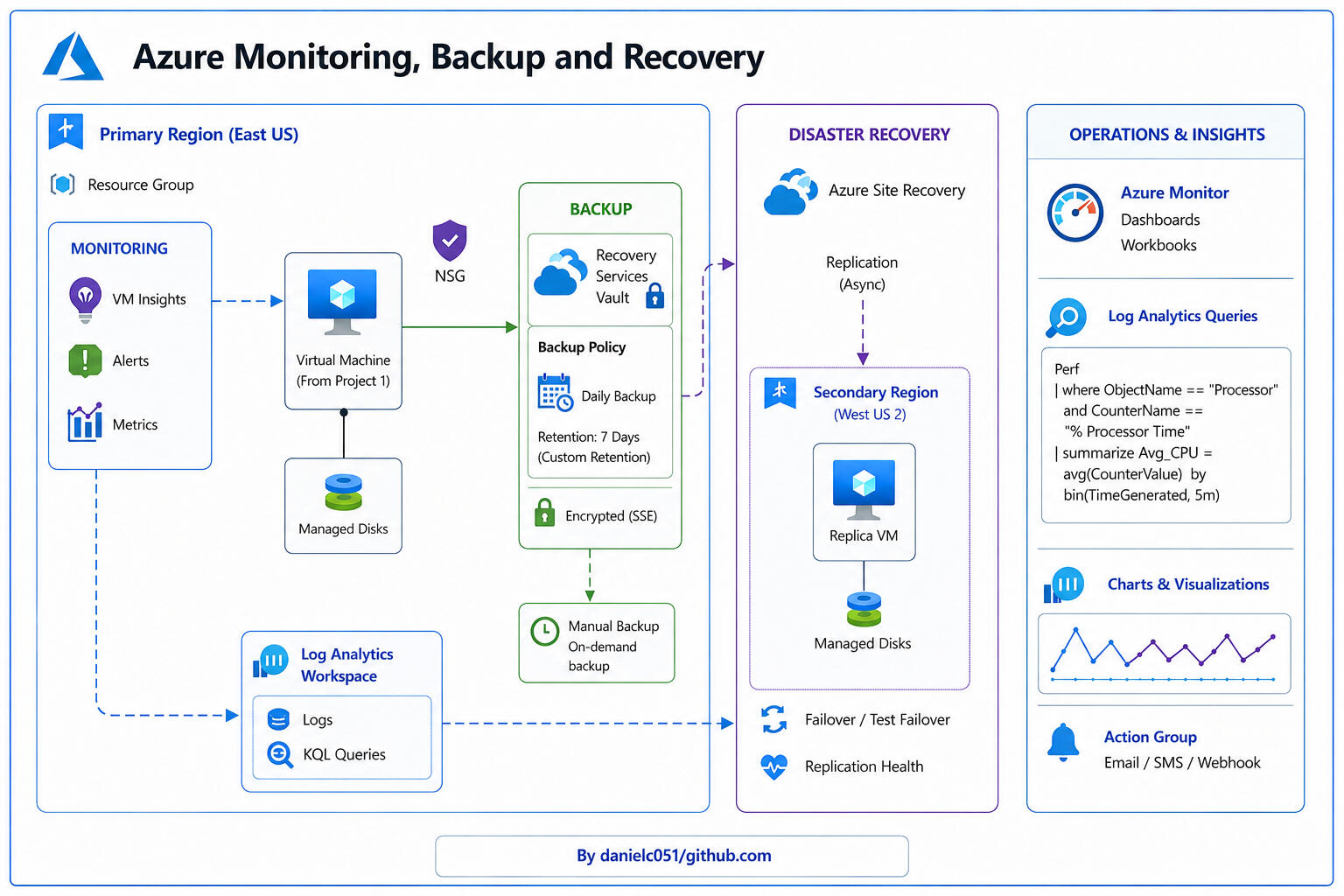The image size is (1344, 896).
Task: Click the Manual Backup clock icon
Action: (545, 631)
